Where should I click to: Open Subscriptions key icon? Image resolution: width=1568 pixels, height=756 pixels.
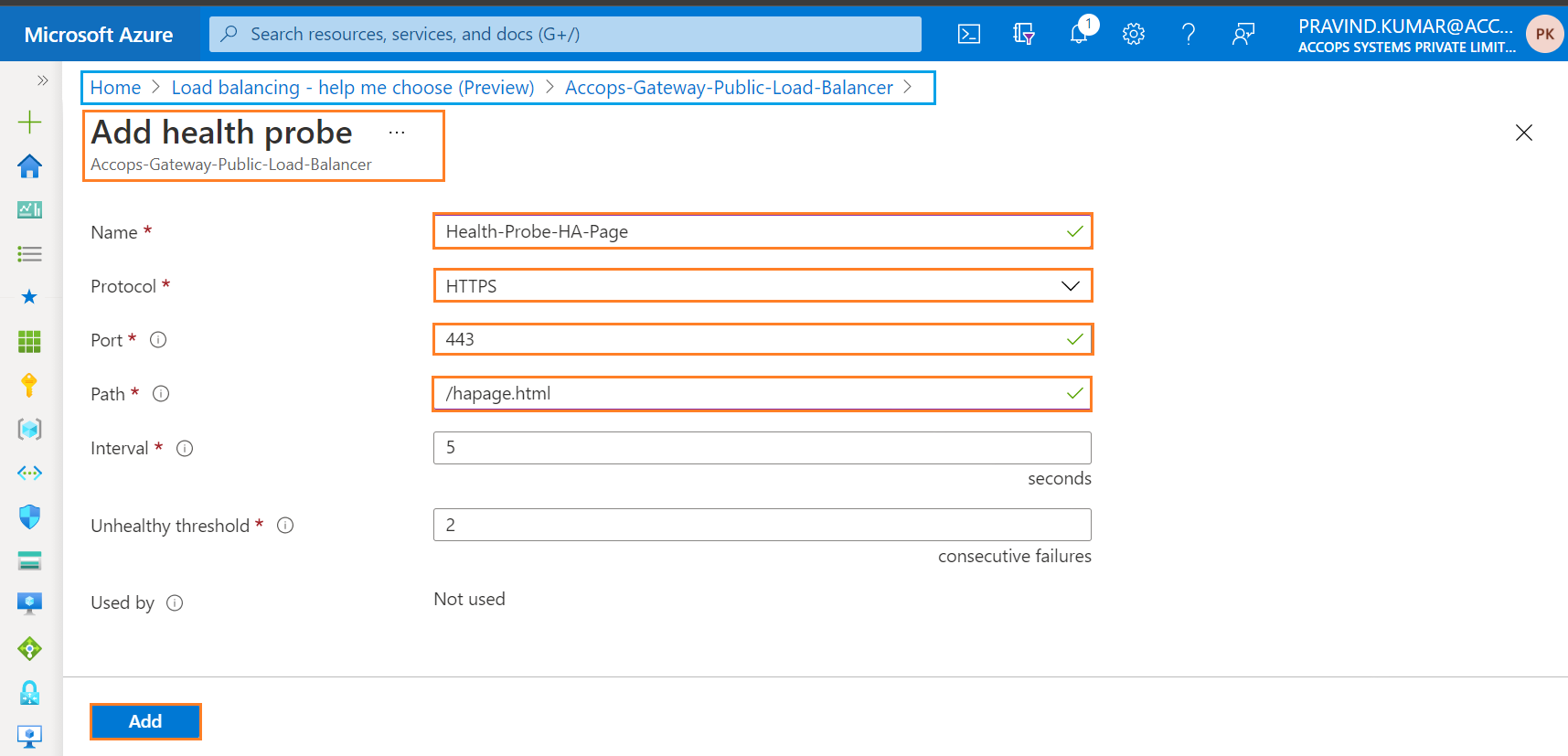(x=29, y=385)
